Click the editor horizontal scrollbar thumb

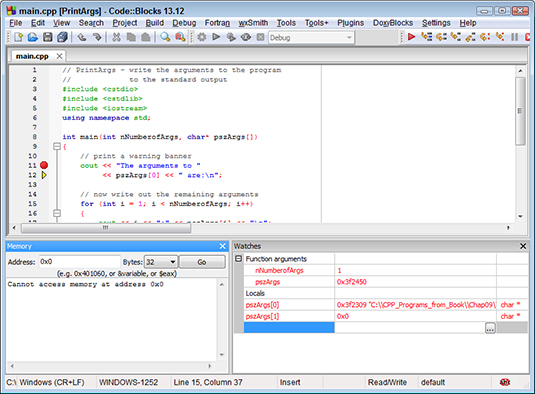(x=106, y=228)
